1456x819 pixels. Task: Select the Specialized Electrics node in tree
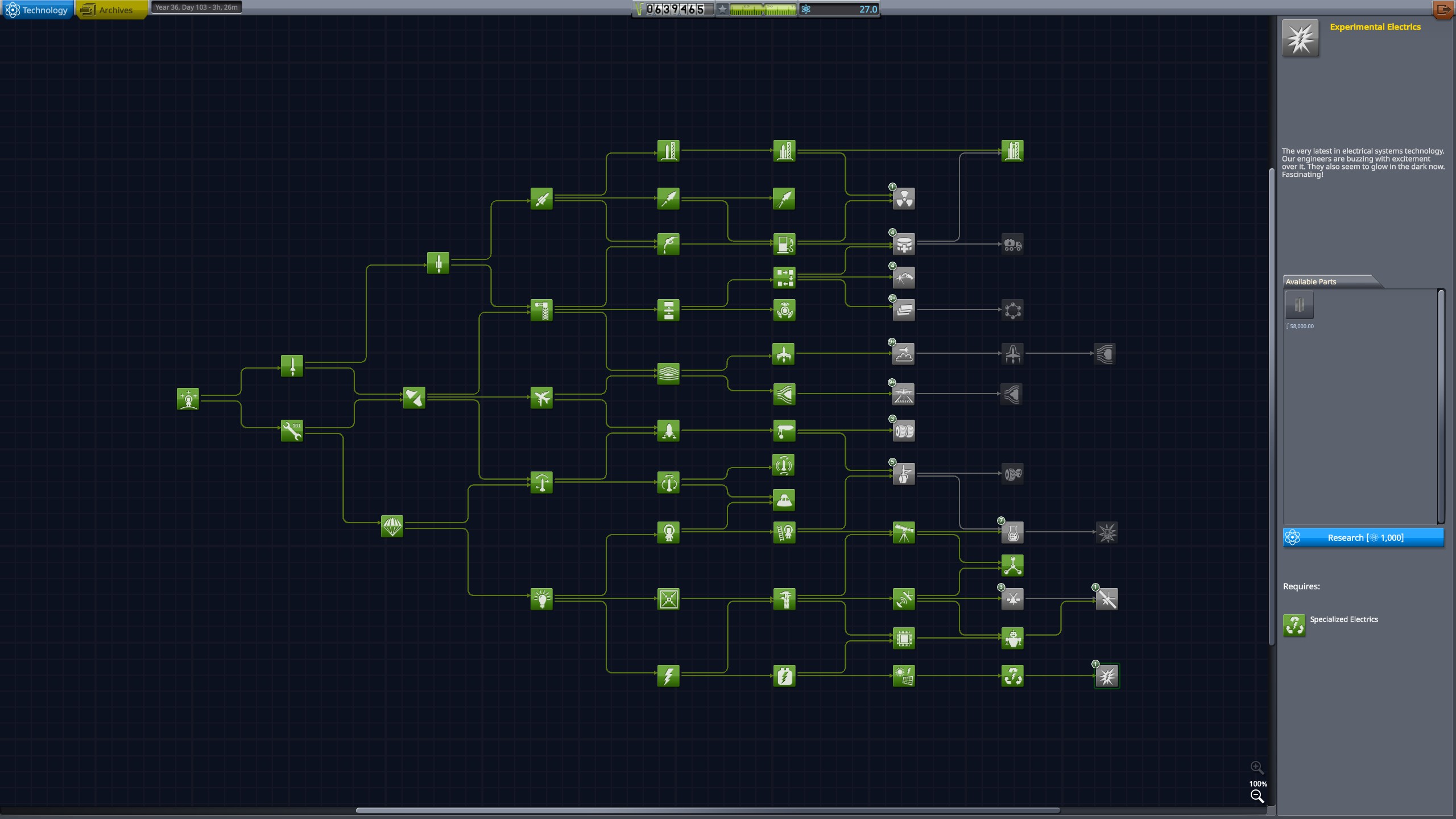(x=1012, y=676)
